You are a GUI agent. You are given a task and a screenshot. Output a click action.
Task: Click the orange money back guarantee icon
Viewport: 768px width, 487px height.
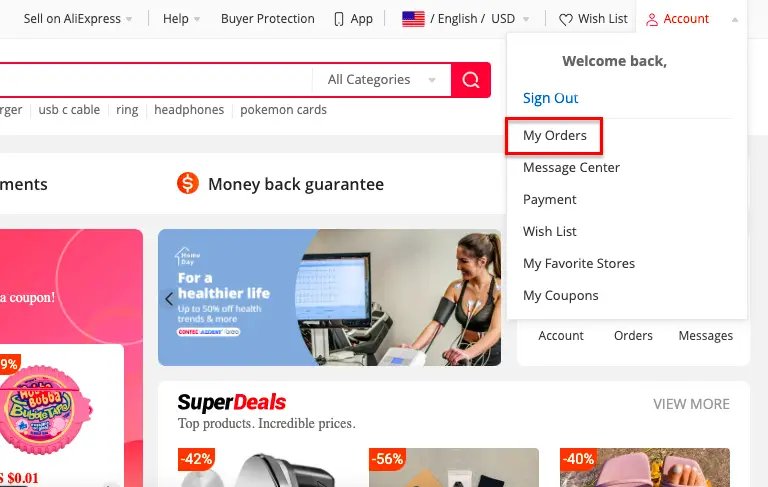pos(188,184)
